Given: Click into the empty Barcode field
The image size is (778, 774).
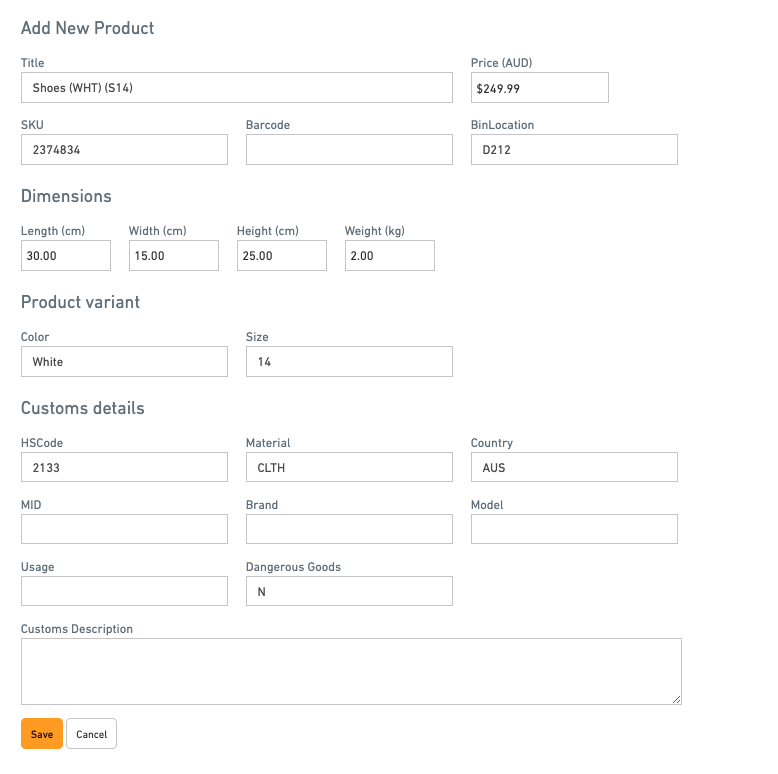Looking at the screenshot, I should [x=349, y=150].
